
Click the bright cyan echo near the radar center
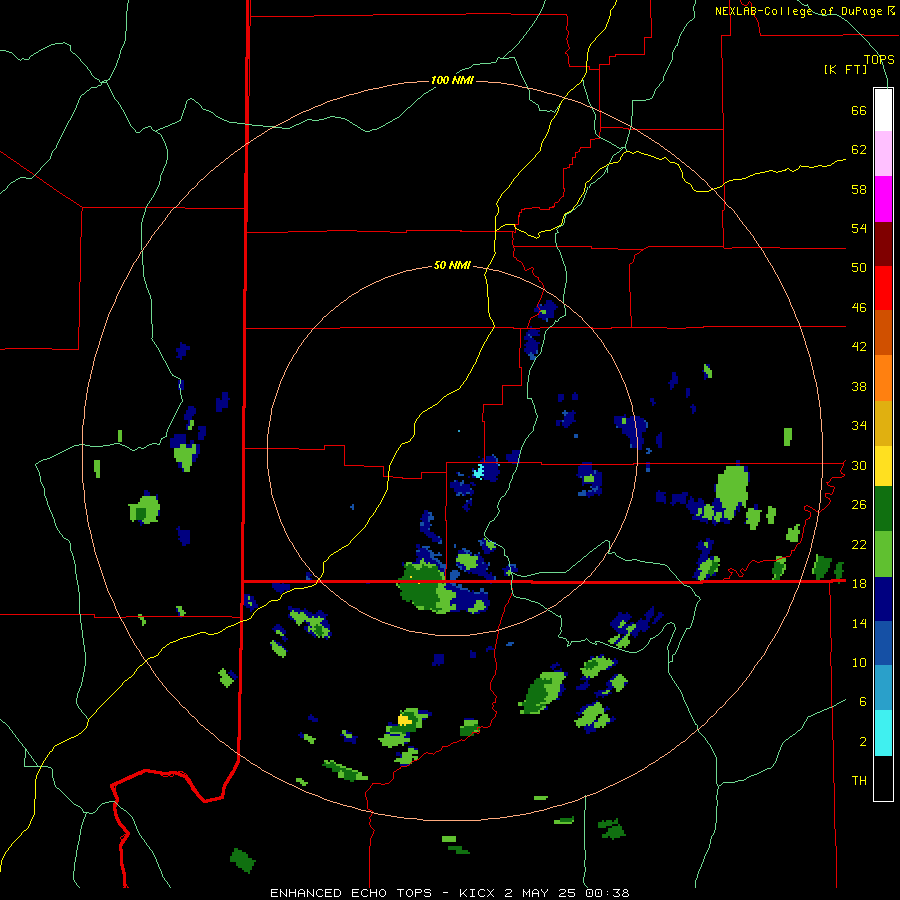478,472
